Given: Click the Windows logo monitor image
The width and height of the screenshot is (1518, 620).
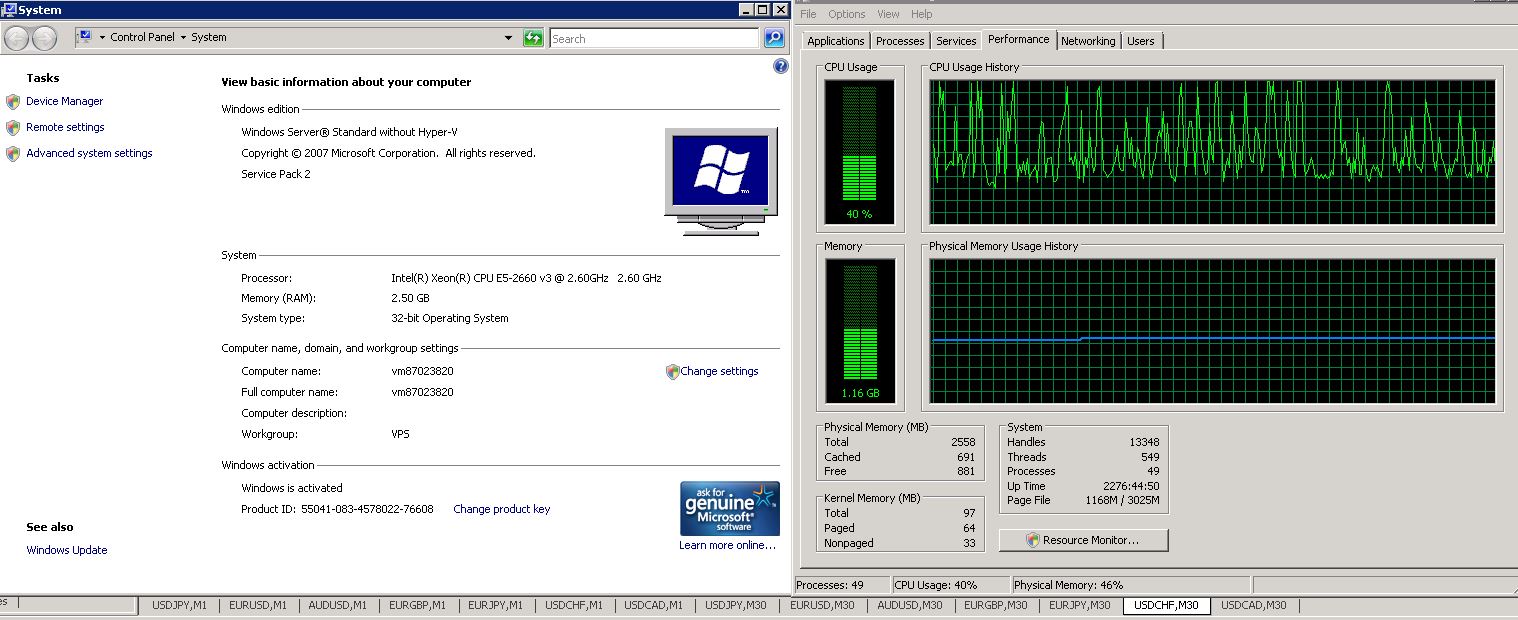Looking at the screenshot, I should coord(721,181).
